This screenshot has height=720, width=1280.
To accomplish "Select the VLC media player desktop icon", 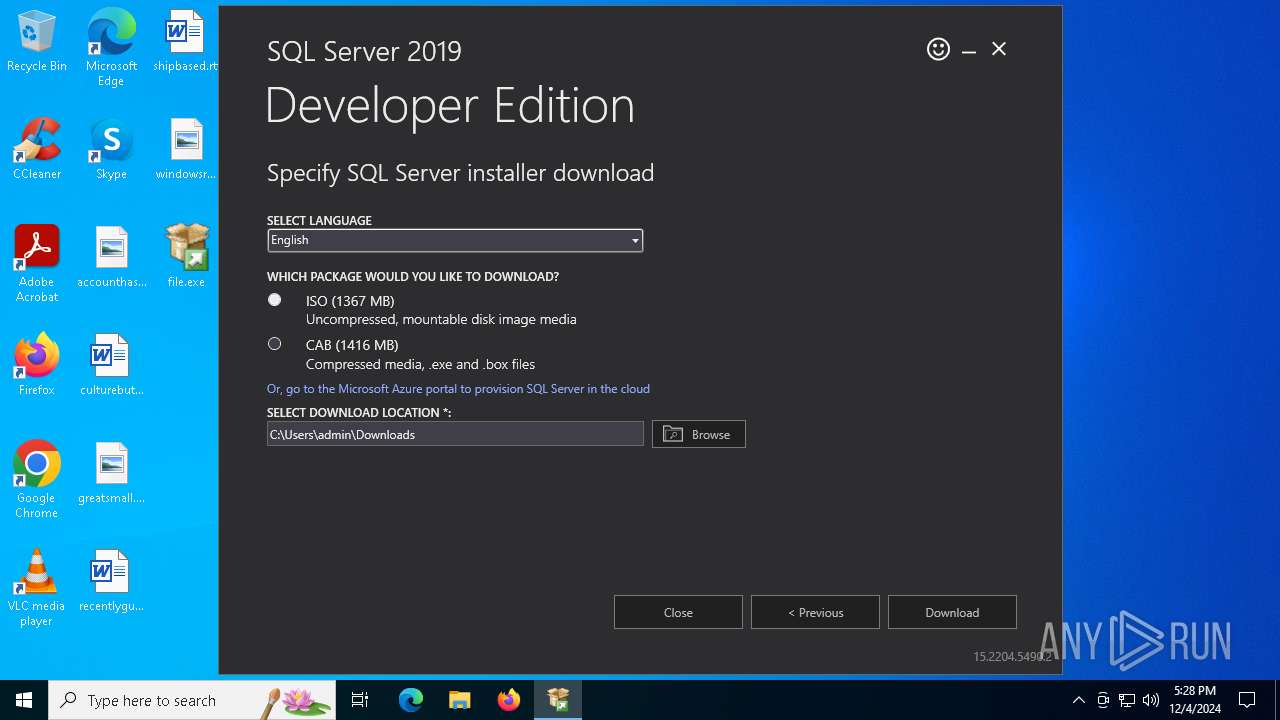I will tap(37, 588).
